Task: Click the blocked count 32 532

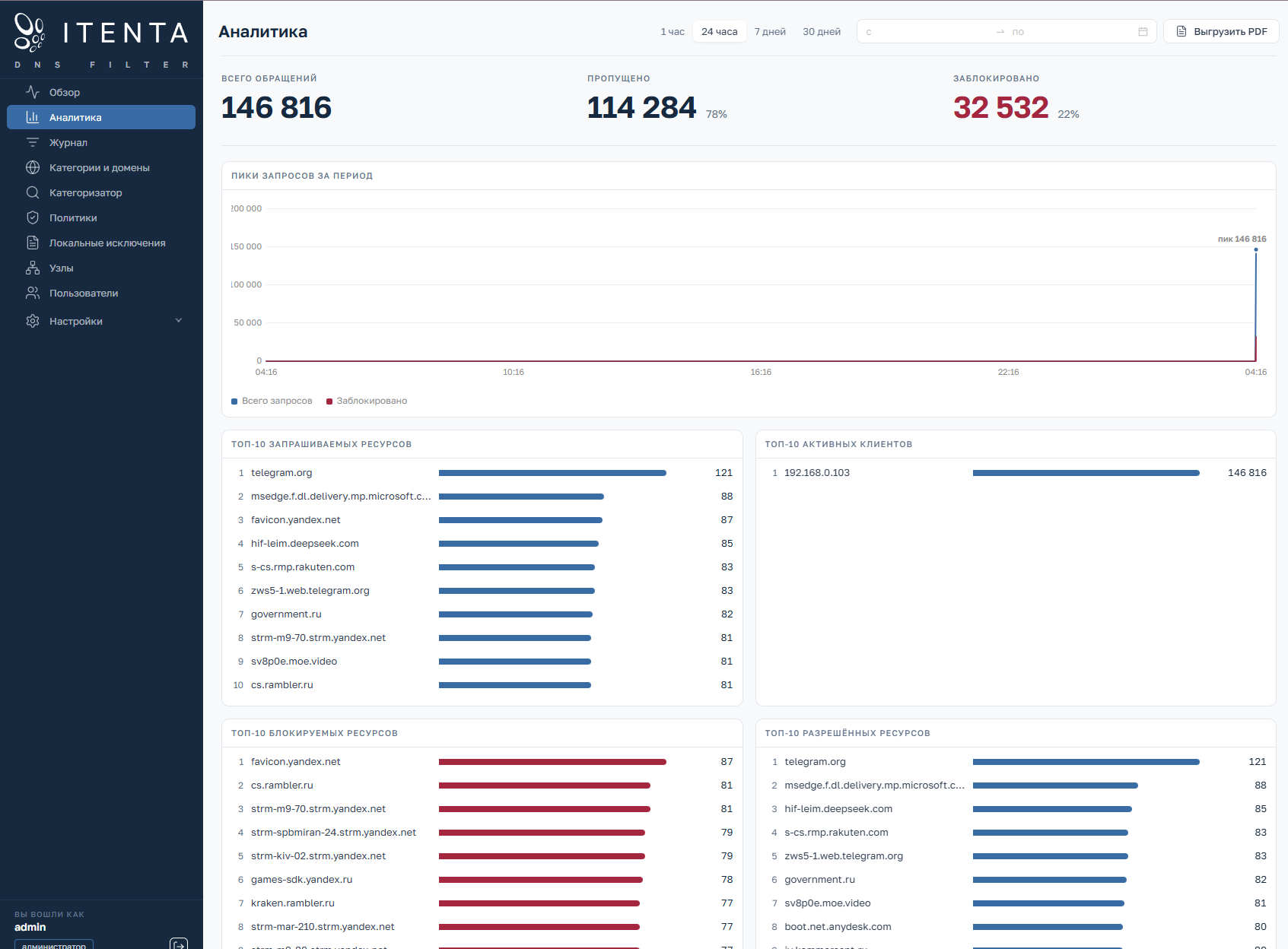Action: pos(1000,107)
